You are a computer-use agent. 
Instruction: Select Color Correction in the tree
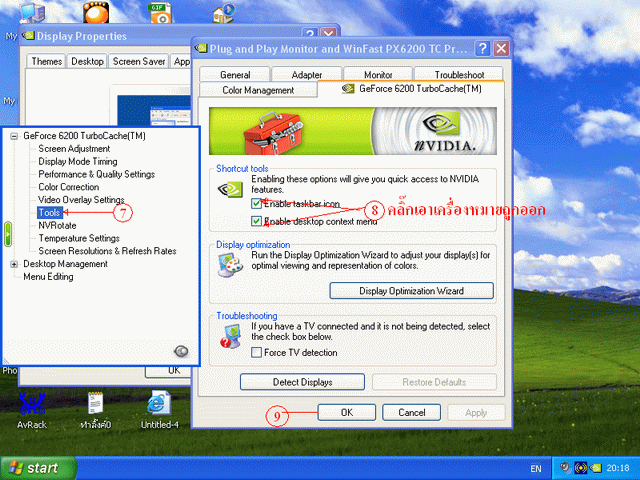[x=69, y=187]
